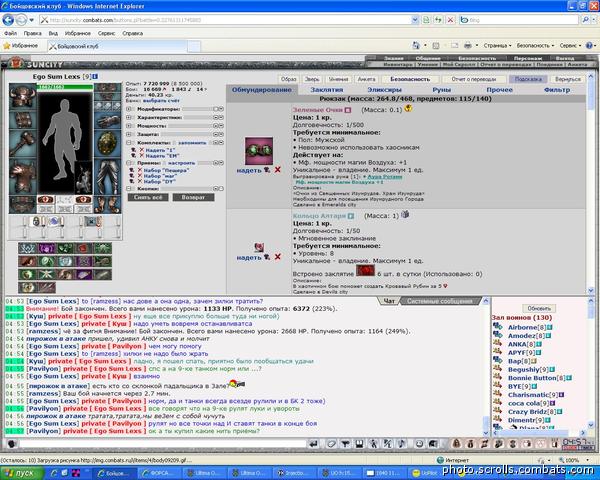Viewport: 600px width, 480px height.
Task: Focus the chat message input field
Action: [161, 444]
